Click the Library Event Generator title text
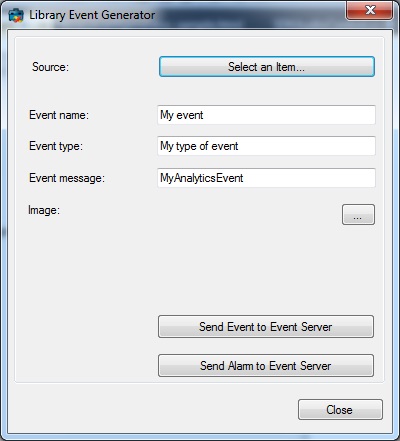The width and height of the screenshot is (400, 441). 92,15
